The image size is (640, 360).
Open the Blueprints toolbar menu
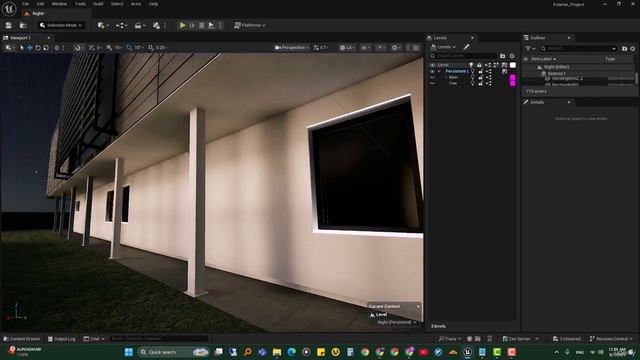pos(121,25)
